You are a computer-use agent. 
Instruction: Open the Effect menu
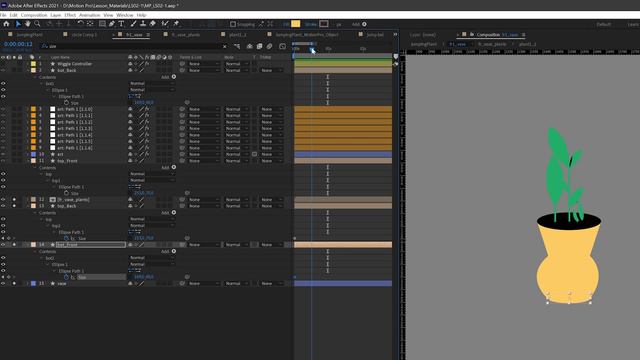[70, 15]
